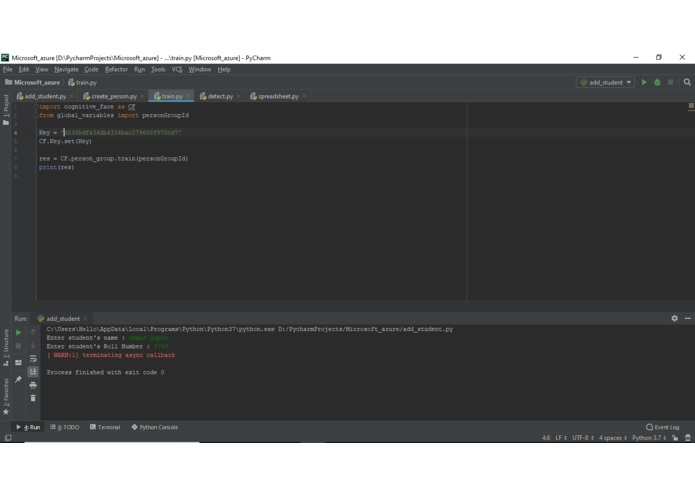Print console output with printer icon
The width and height of the screenshot is (695, 494).
[33, 385]
